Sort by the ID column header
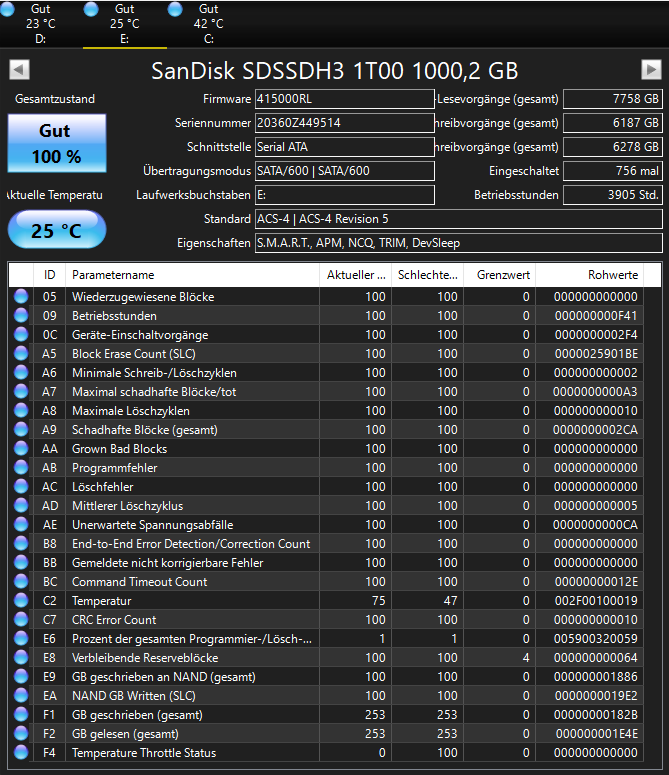This screenshot has height=775, width=669. pos(49,275)
